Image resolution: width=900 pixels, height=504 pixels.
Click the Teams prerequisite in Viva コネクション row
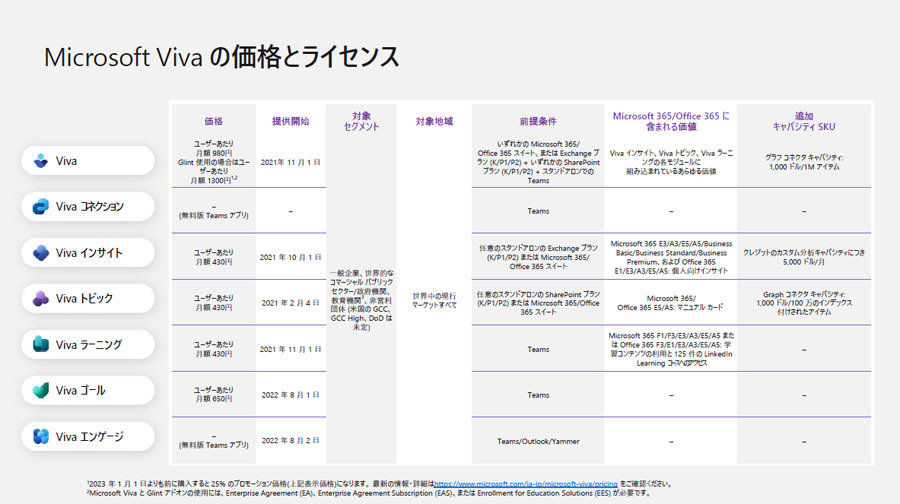pyautogui.click(x=538, y=211)
